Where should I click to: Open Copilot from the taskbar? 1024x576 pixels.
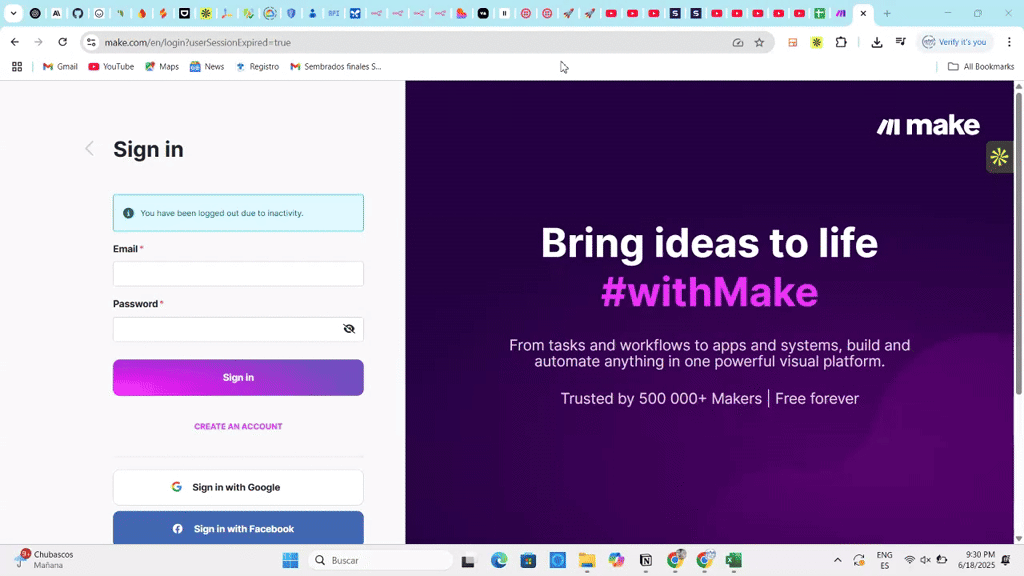click(x=616, y=560)
